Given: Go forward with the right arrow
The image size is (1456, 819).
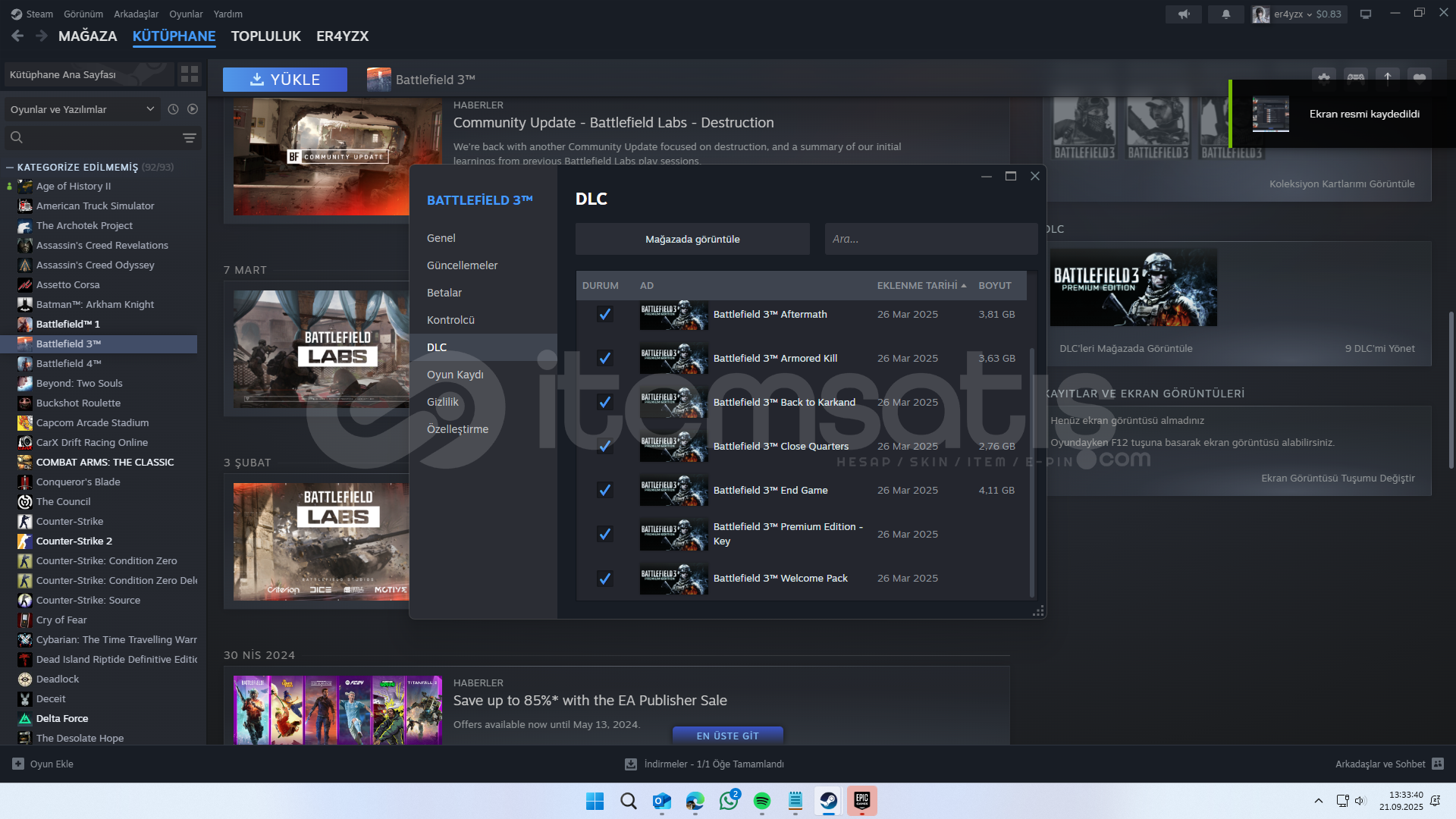Looking at the screenshot, I should [42, 36].
